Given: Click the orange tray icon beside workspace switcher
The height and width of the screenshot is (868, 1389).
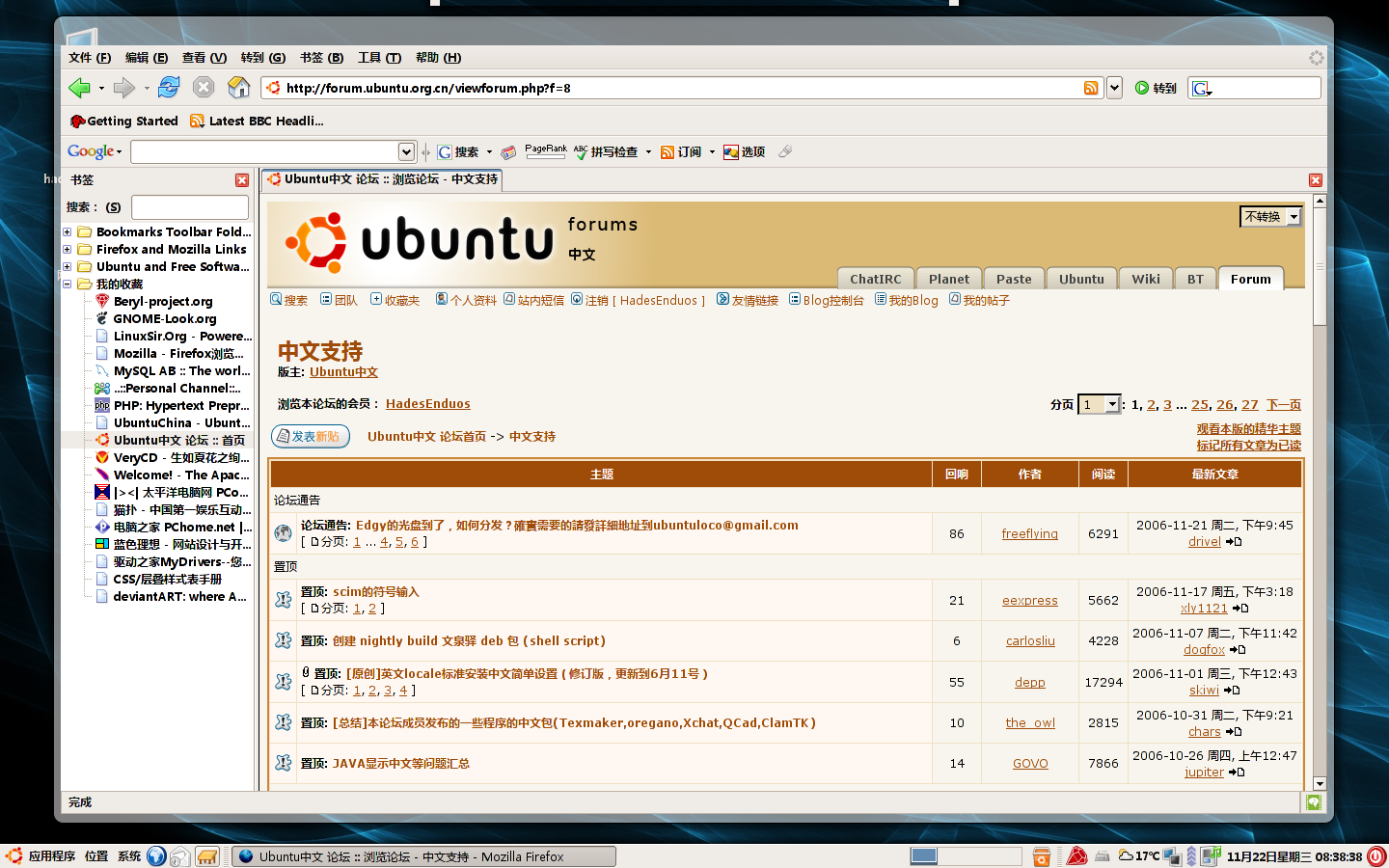Looking at the screenshot, I should (x=1042, y=856).
